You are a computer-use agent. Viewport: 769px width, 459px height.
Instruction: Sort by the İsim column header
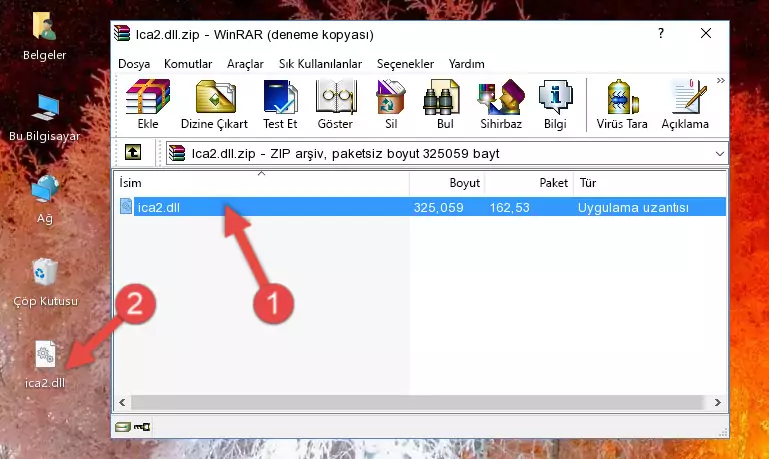[x=262, y=183]
